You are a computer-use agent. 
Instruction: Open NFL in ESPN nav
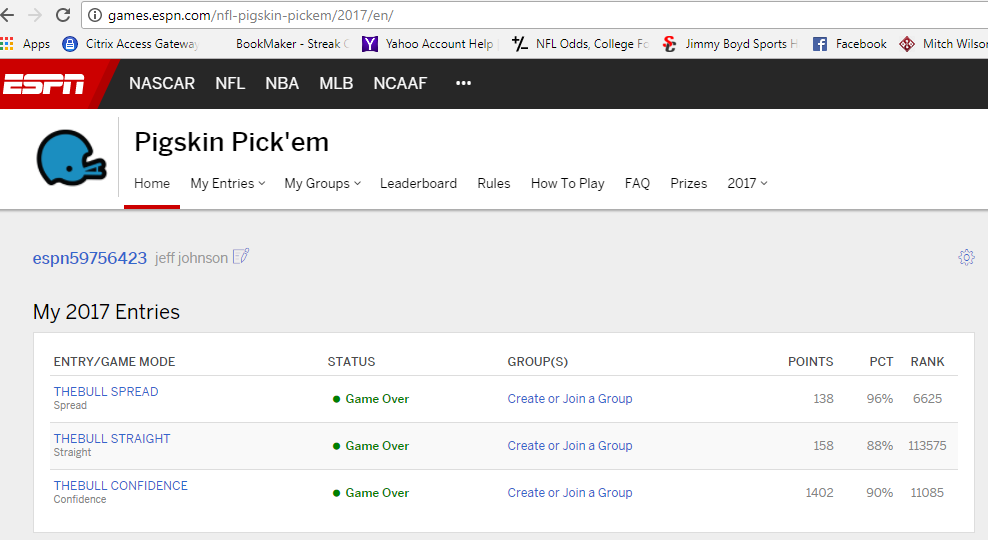pyautogui.click(x=230, y=83)
